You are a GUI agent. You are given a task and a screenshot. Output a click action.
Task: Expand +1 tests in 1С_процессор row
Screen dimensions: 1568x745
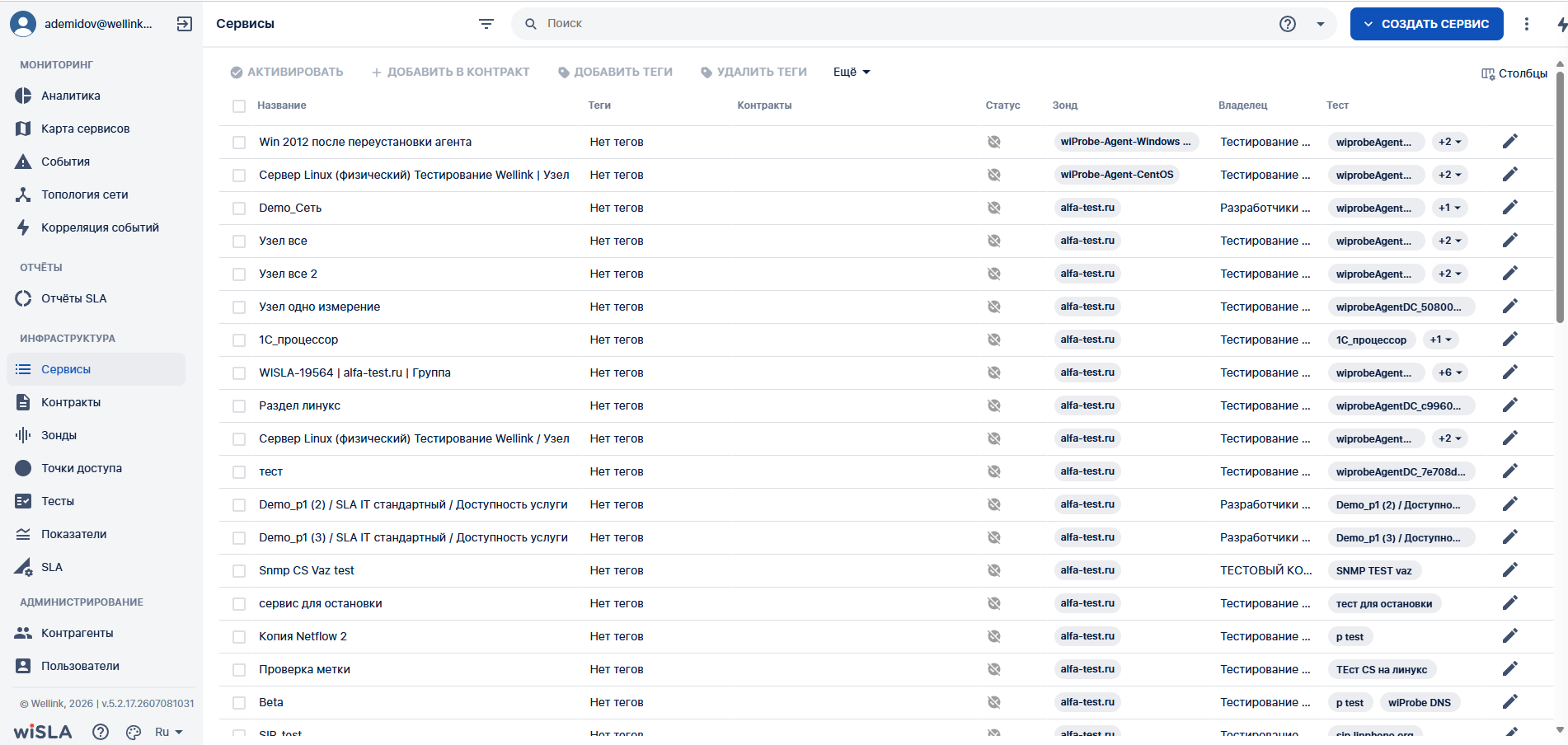[1441, 340]
